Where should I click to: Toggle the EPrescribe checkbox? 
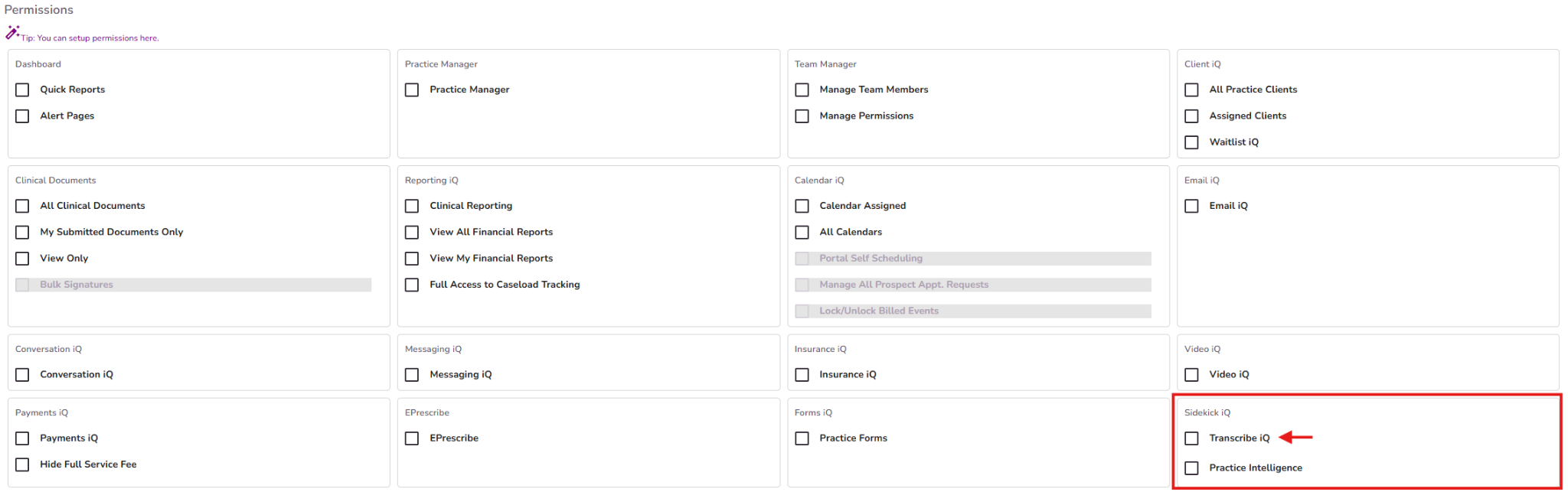(x=413, y=438)
